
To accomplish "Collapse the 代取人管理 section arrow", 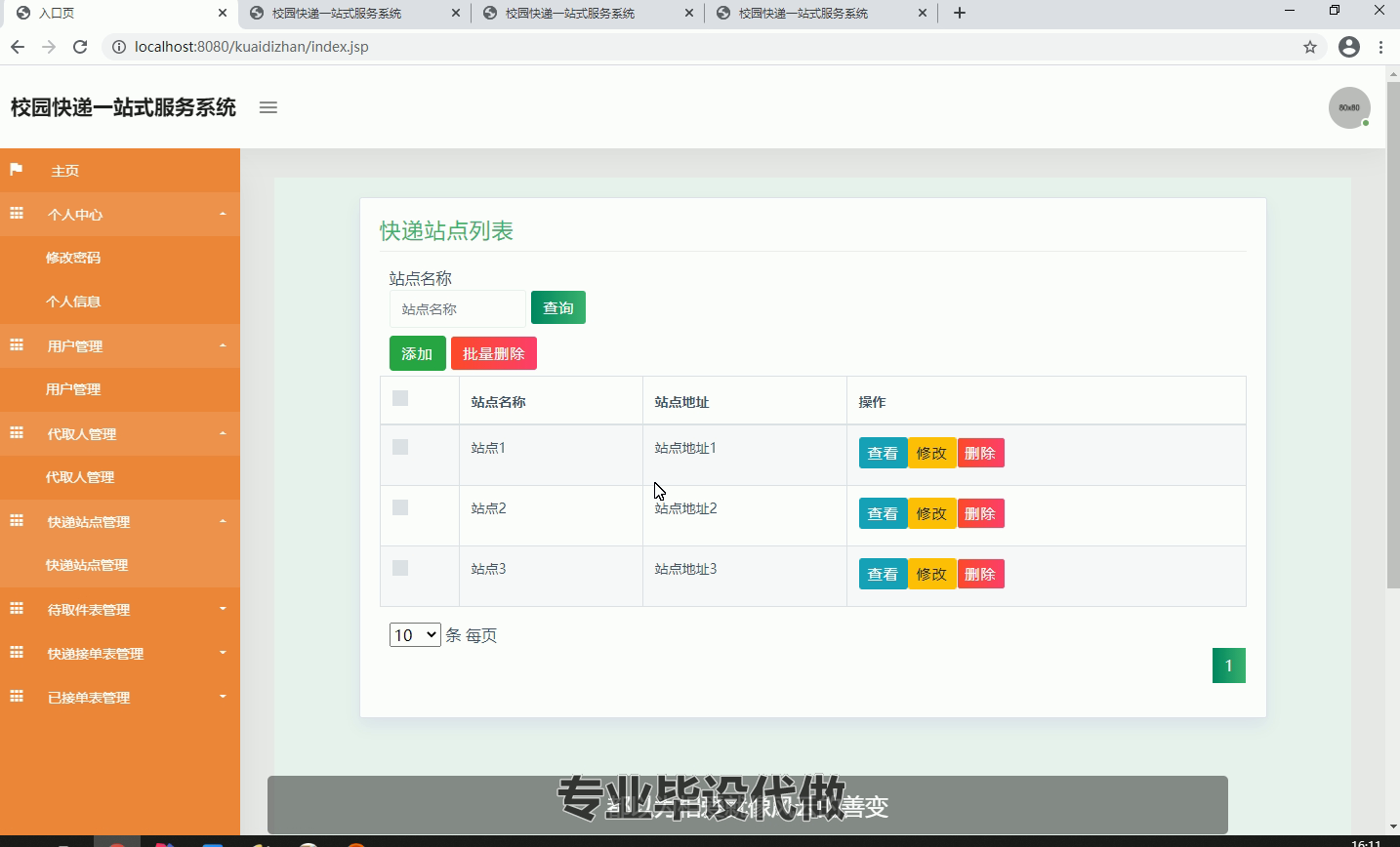I will point(223,433).
